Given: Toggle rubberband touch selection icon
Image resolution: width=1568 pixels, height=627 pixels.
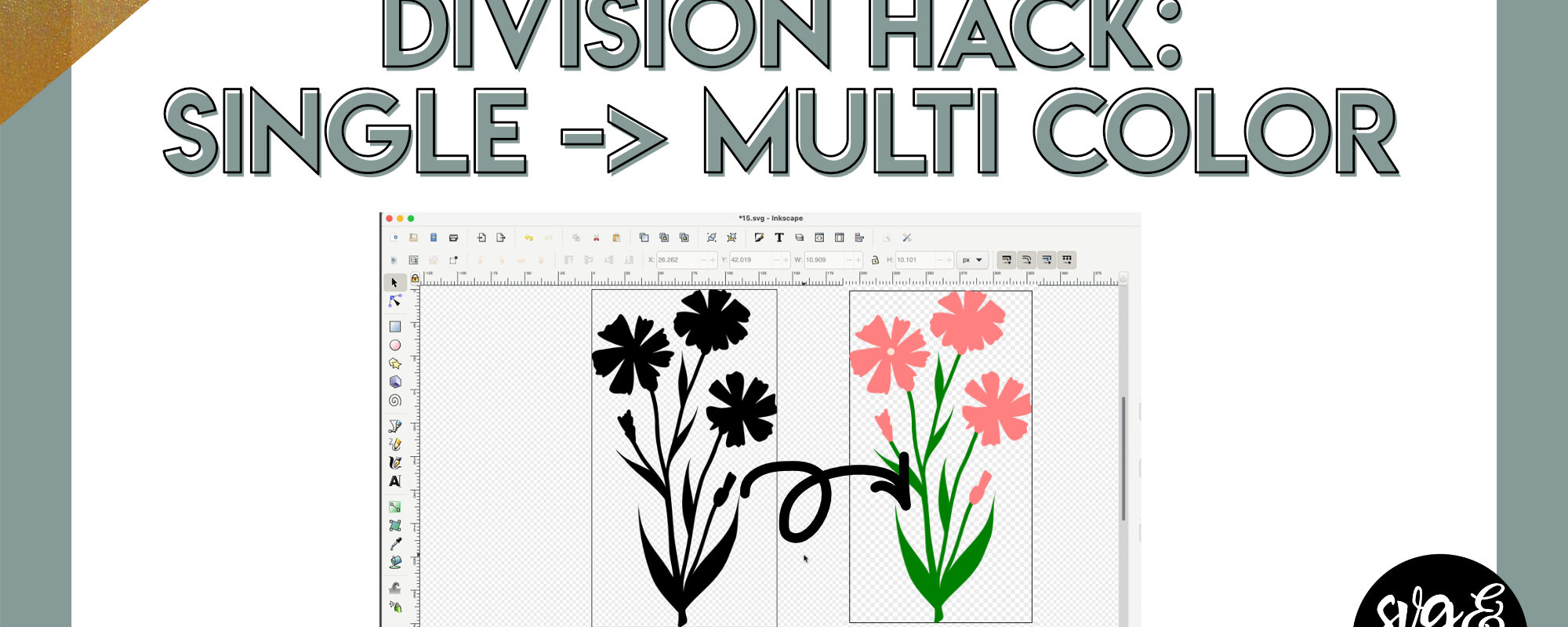Looking at the screenshot, I should click(x=453, y=260).
